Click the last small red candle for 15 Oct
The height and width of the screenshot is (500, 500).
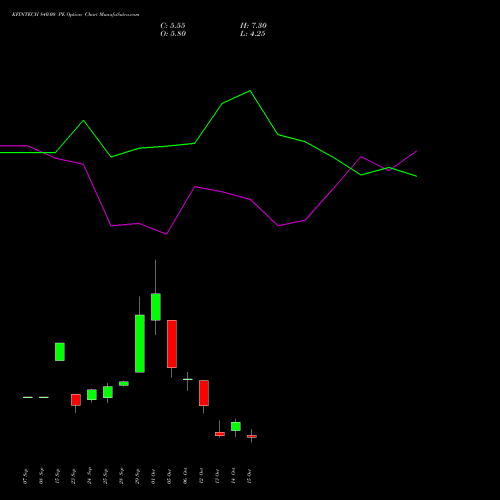pos(252,436)
